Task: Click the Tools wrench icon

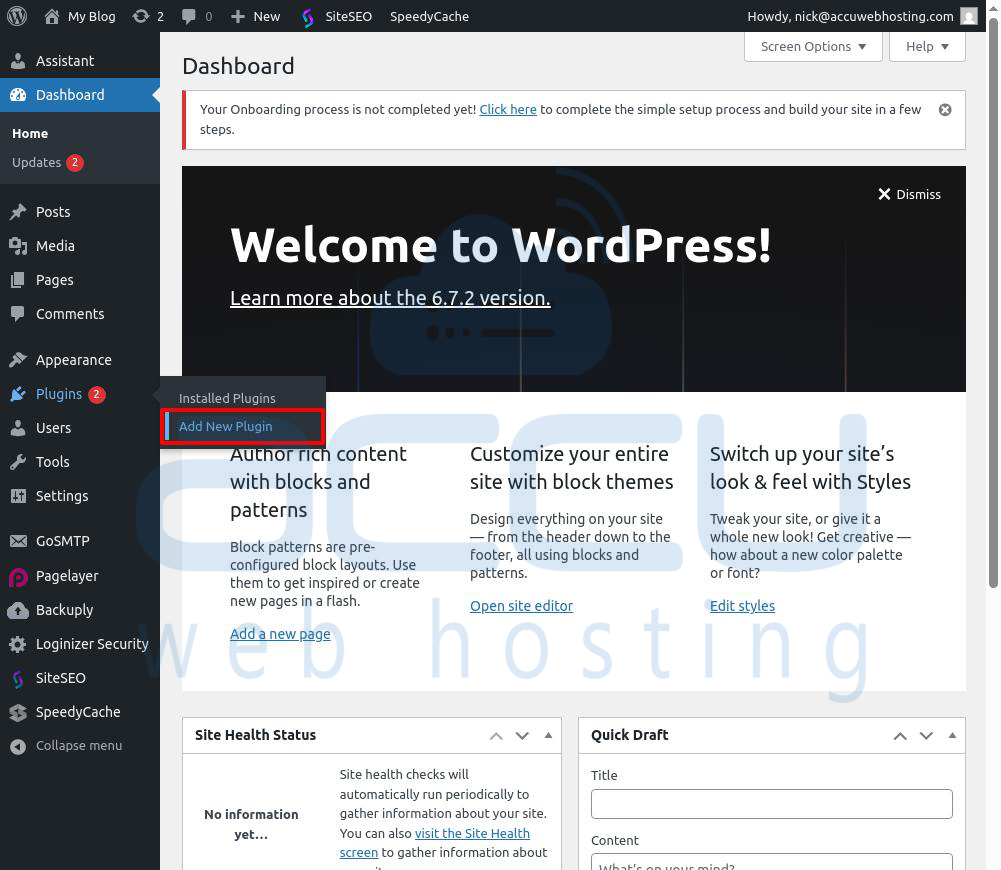Action: pos(18,461)
